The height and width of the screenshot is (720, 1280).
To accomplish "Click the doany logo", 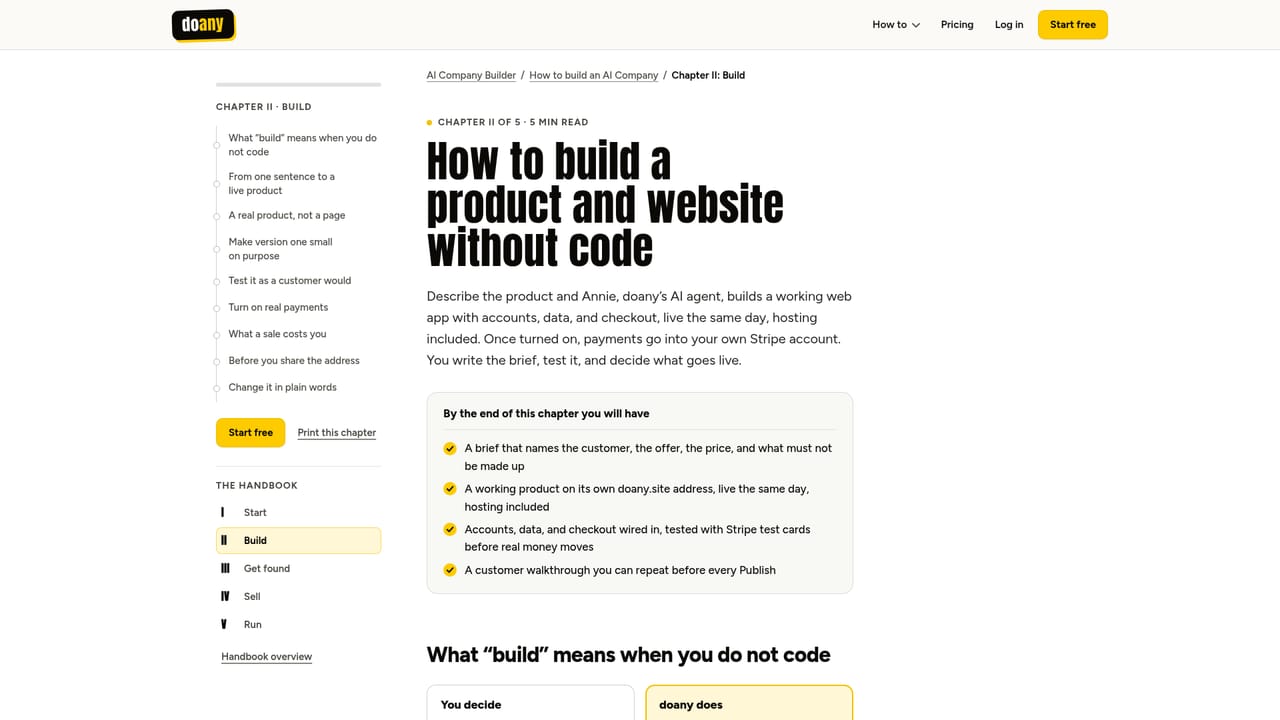I will pyautogui.click(x=203, y=25).
